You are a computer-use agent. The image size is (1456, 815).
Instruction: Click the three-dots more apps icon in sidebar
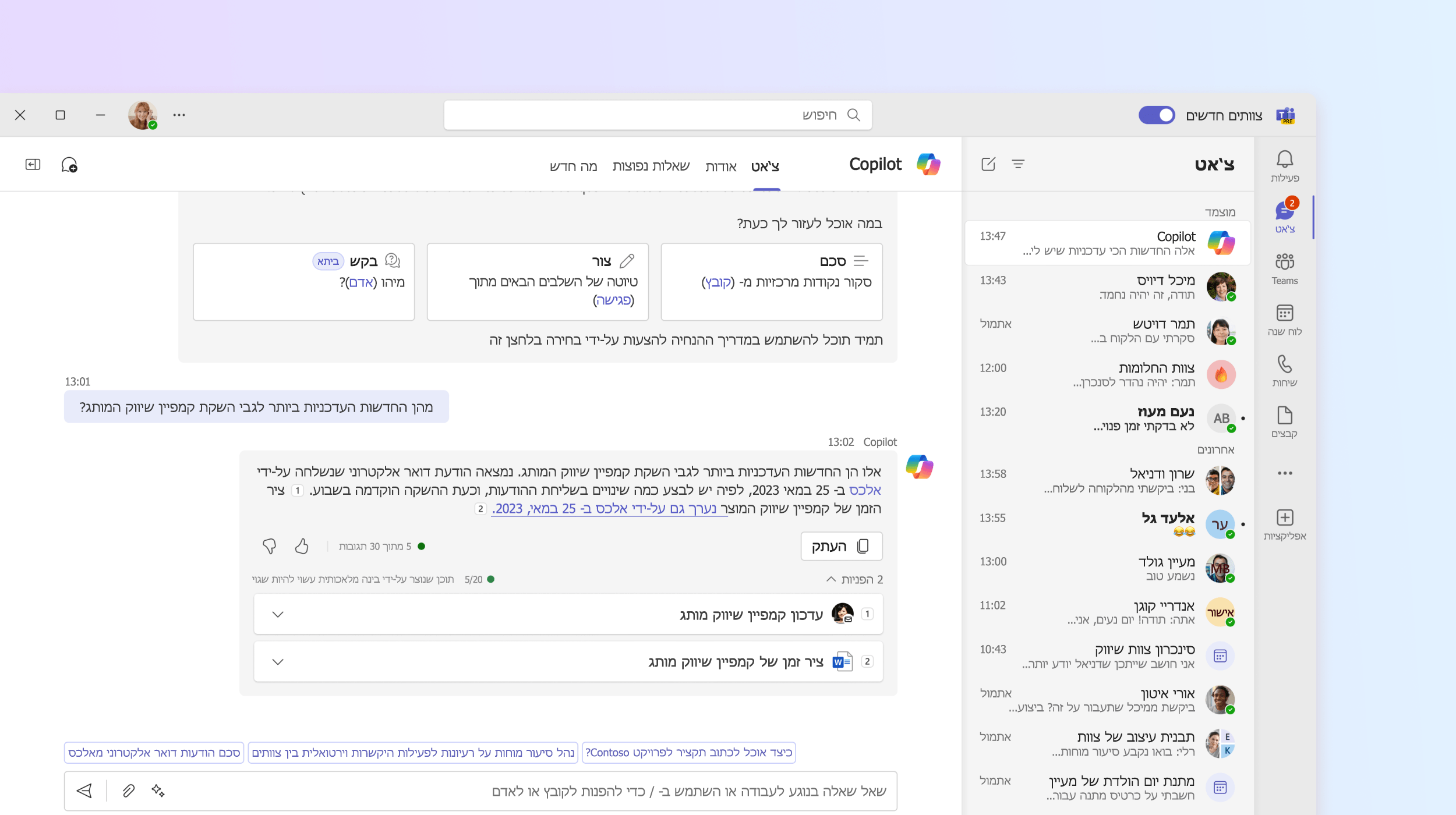[1285, 473]
